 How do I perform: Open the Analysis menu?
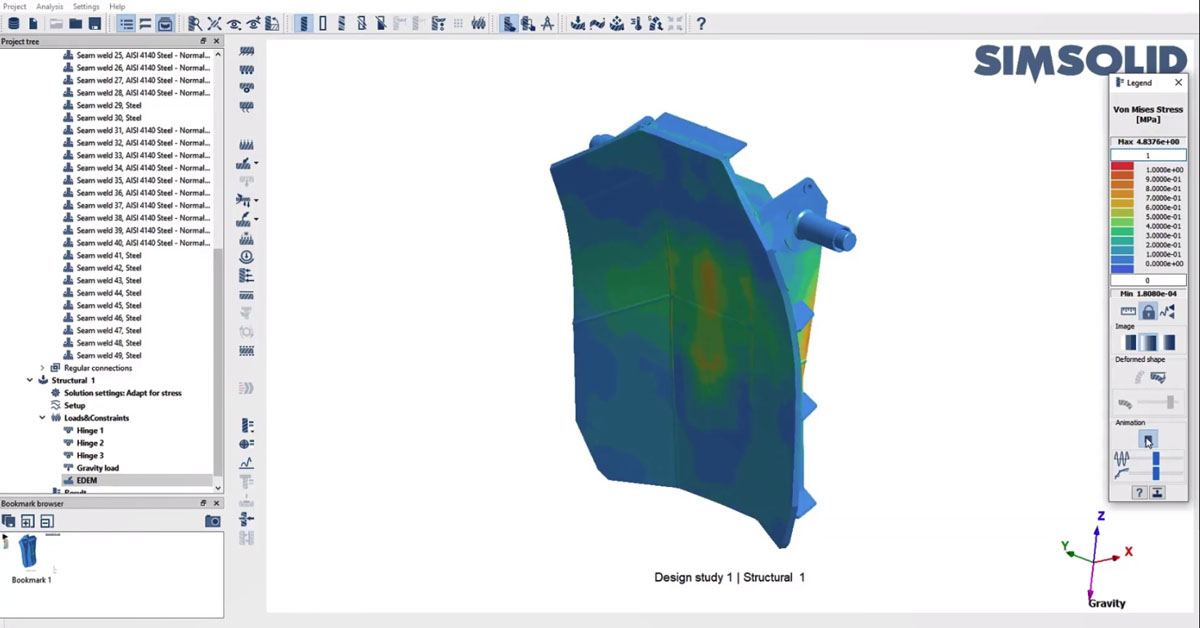[48, 5]
